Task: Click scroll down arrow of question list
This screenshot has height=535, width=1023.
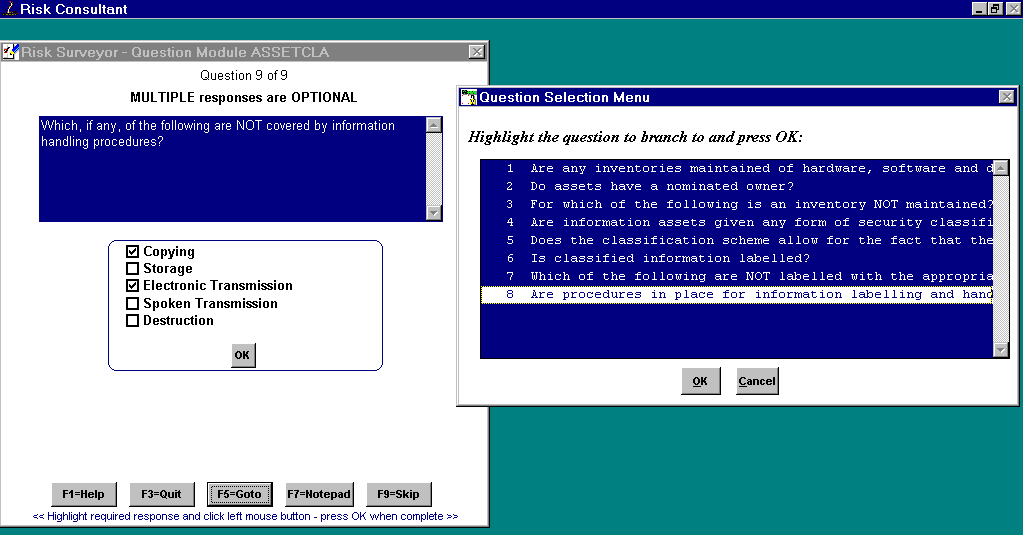Action: [1000, 350]
